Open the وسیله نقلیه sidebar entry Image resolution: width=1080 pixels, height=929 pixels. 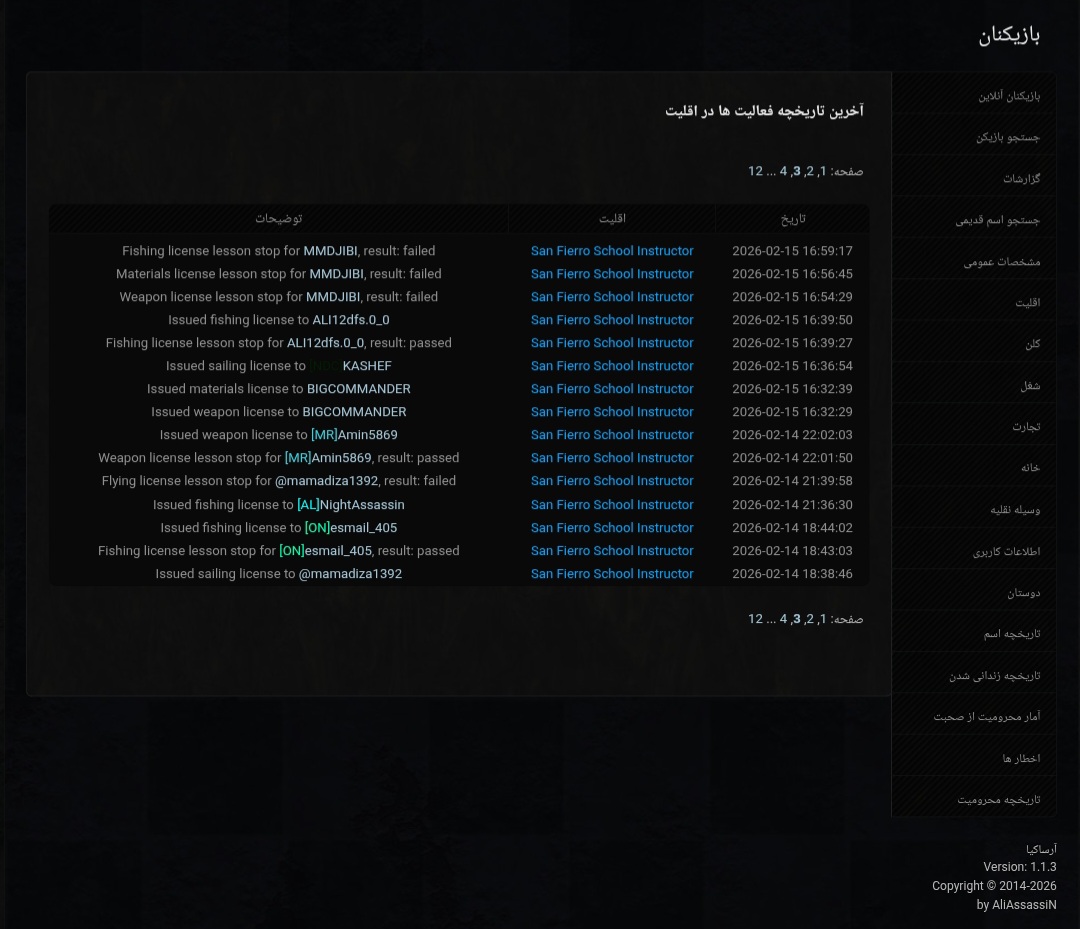pyautogui.click(x=1014, y=510)
